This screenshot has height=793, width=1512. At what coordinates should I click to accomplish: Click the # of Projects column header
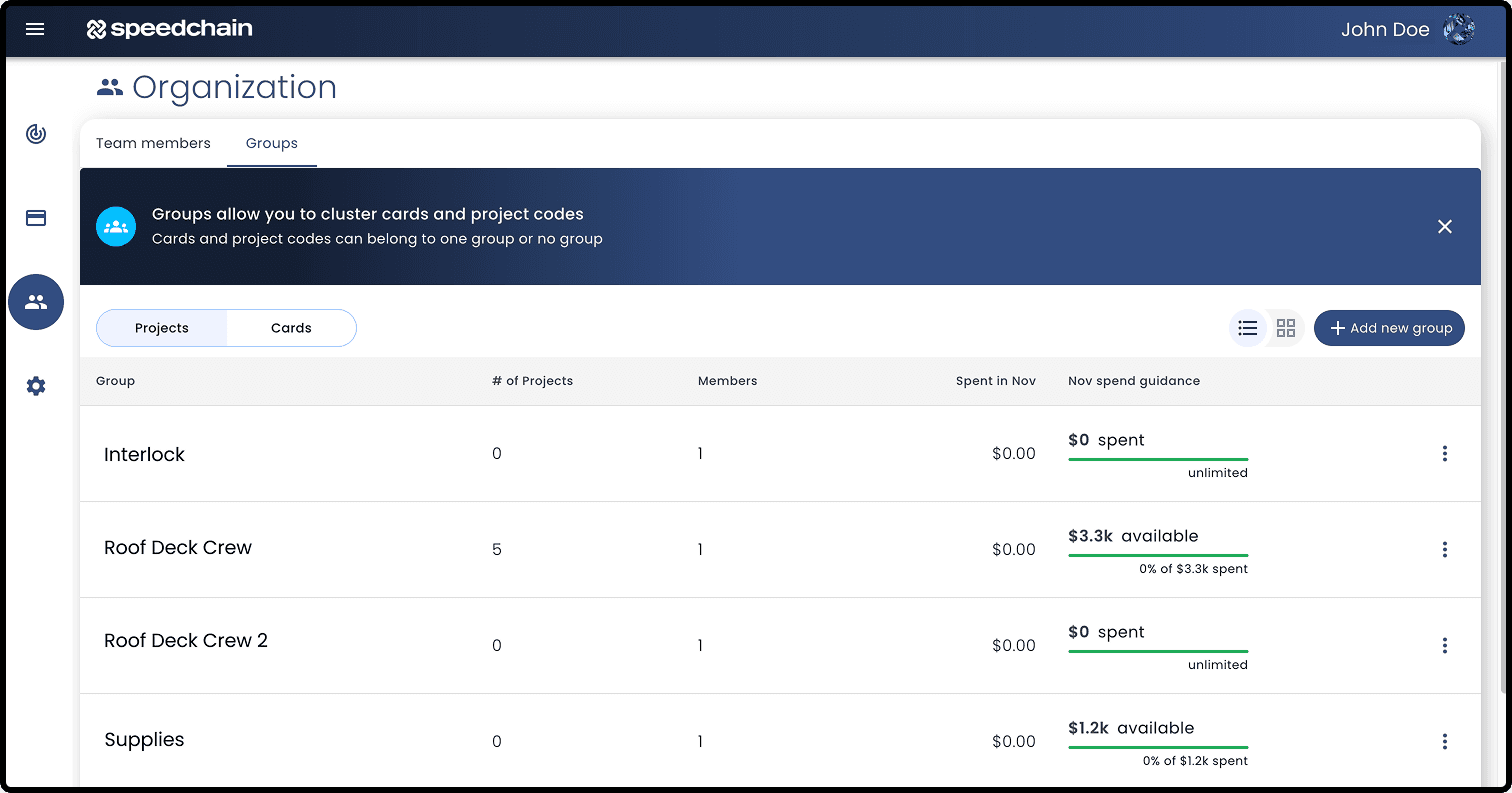click(x=532, y=381)
